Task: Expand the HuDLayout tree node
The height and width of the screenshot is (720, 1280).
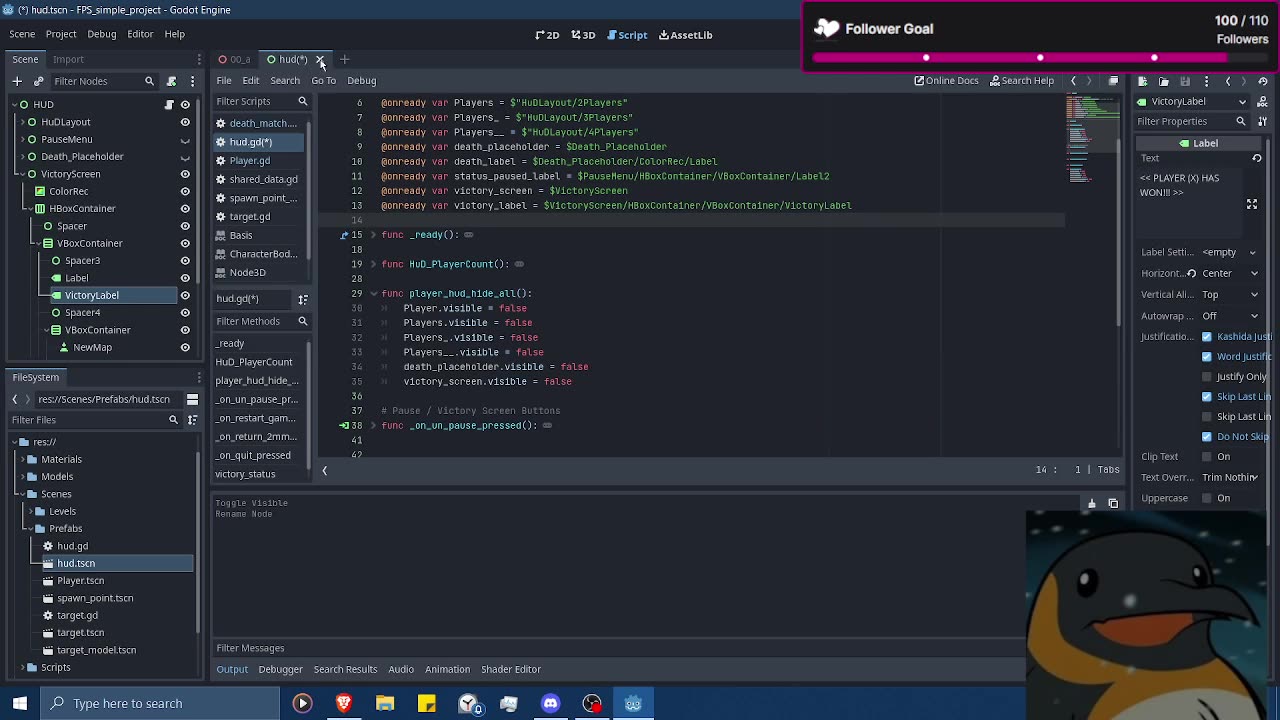Action: coord(21,122)
